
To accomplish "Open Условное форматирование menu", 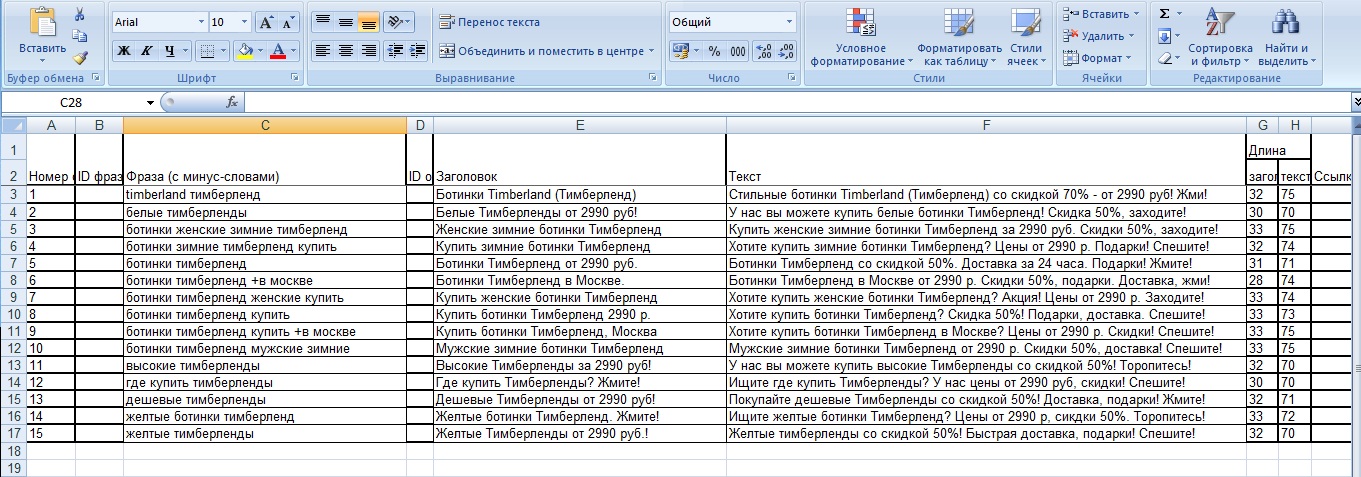I will click(x=861, y=38).
